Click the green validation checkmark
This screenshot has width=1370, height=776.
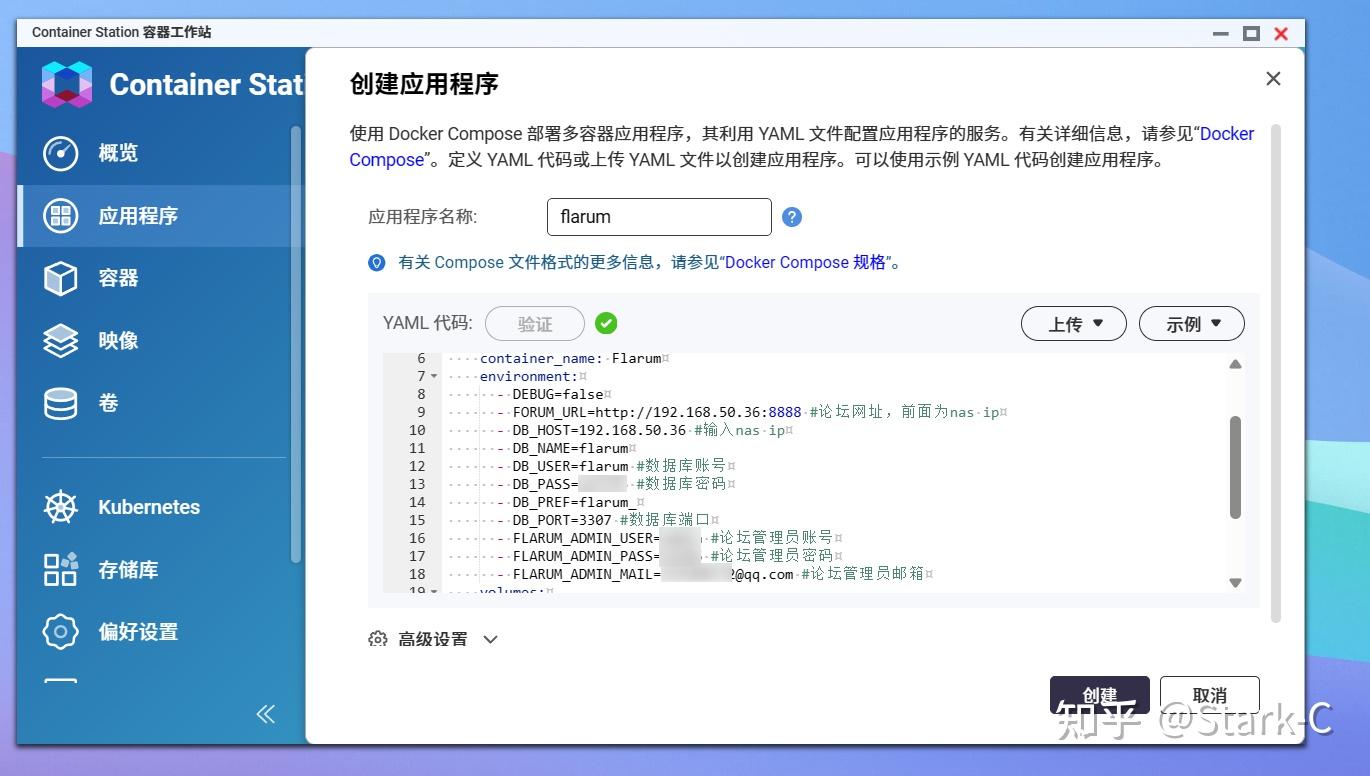[607, 323]
